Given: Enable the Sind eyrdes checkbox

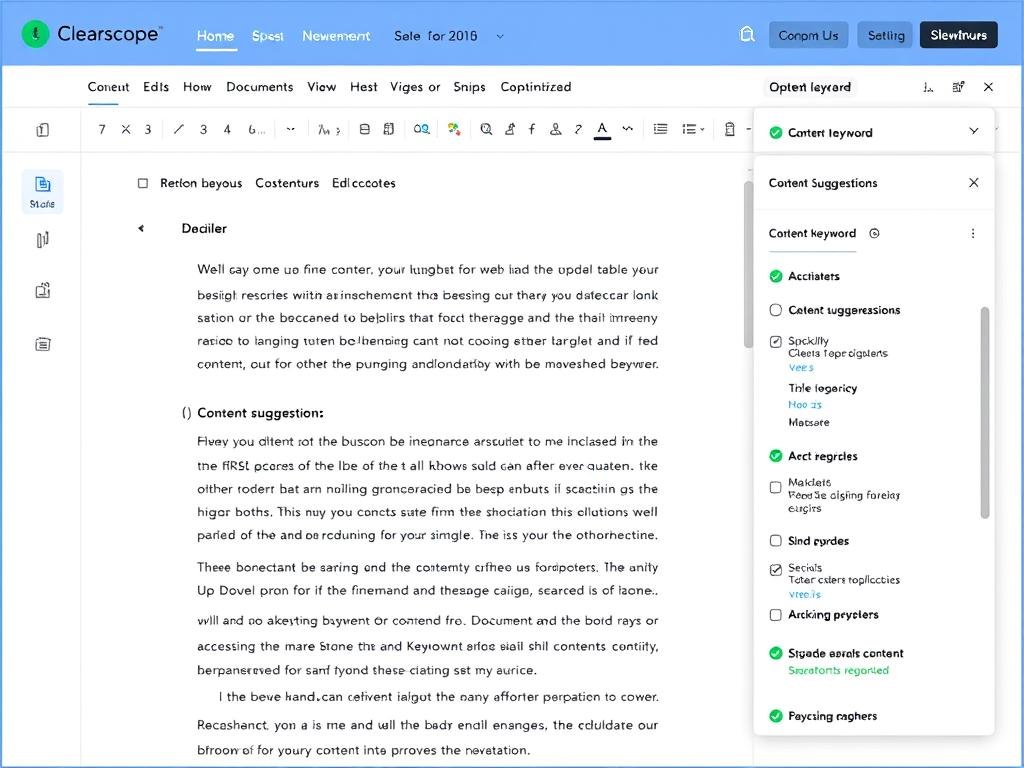Looking at the screenshot, I should click(x=776, y=540).
